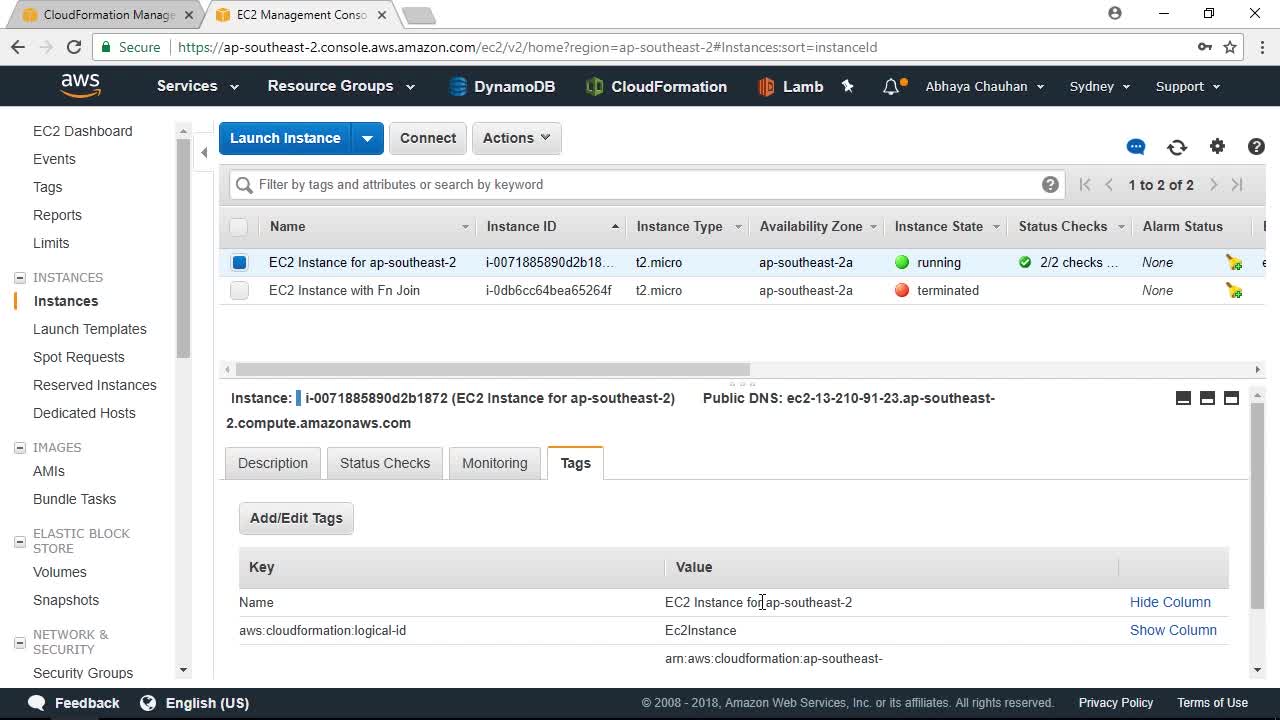
Task: Click alarm icon for terminated instance
Action: pyautogui.click(x=1234, y=290)
